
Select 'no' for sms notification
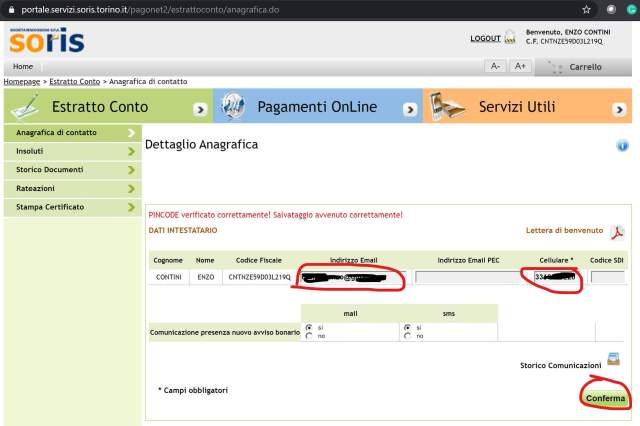coord(407,336)
